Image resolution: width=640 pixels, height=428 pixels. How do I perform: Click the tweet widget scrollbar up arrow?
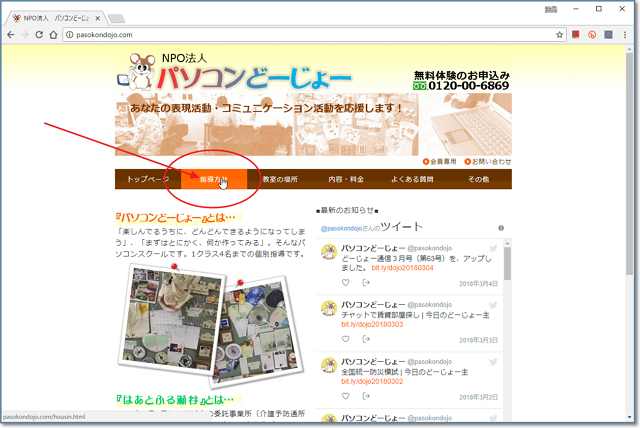click(x=507, y=243)
